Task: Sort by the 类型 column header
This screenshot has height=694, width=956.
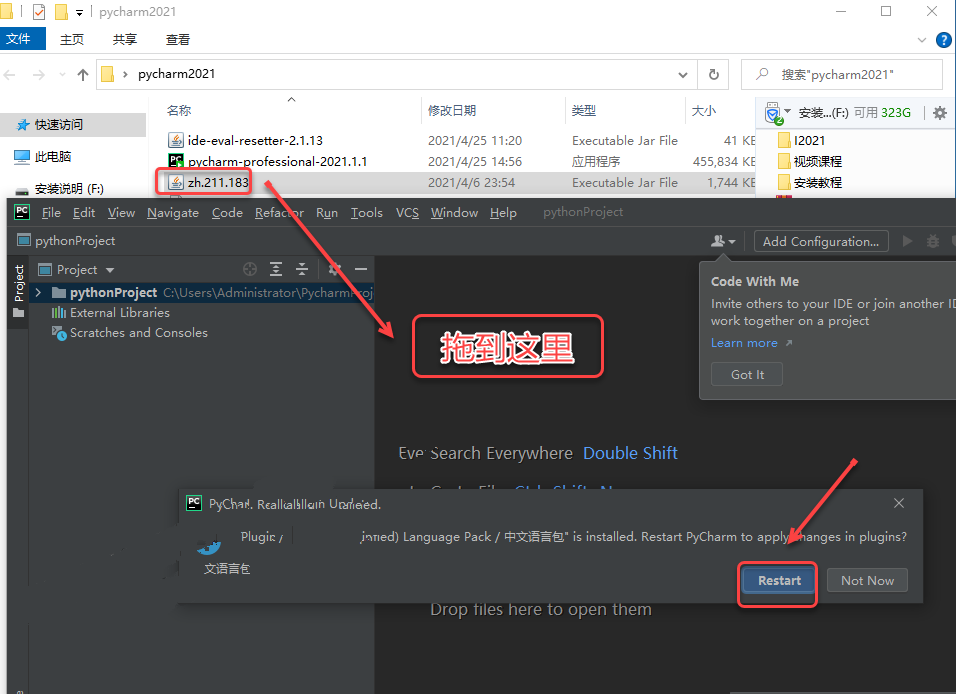Action: 583,110
